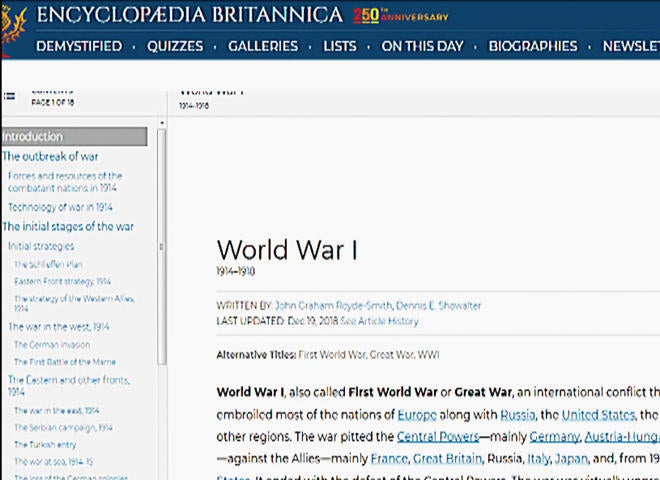
Task: Follow the United States hyperlink
Action: pos(598,415)
